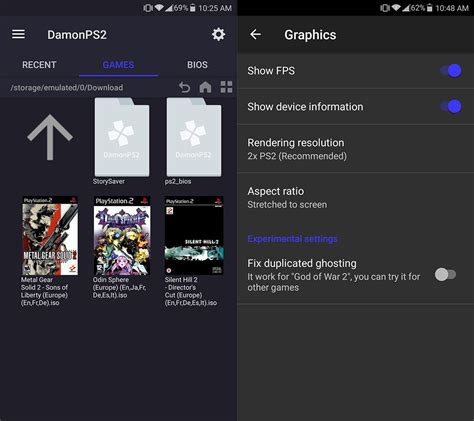
Task: Go back from Graphics screen
Action: 256,34
